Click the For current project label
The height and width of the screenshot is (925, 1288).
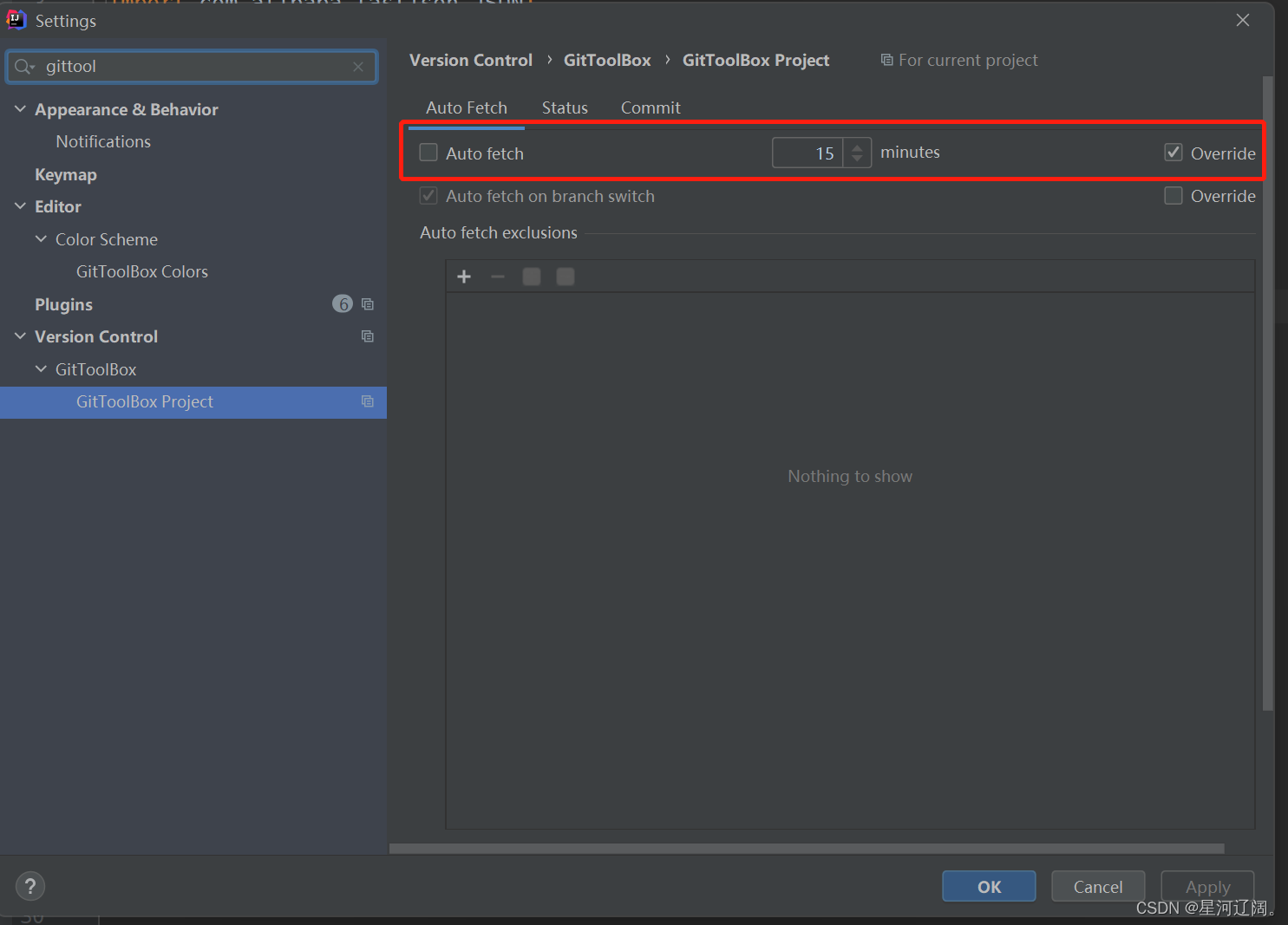pyautogui.click(x=968, y=60)
